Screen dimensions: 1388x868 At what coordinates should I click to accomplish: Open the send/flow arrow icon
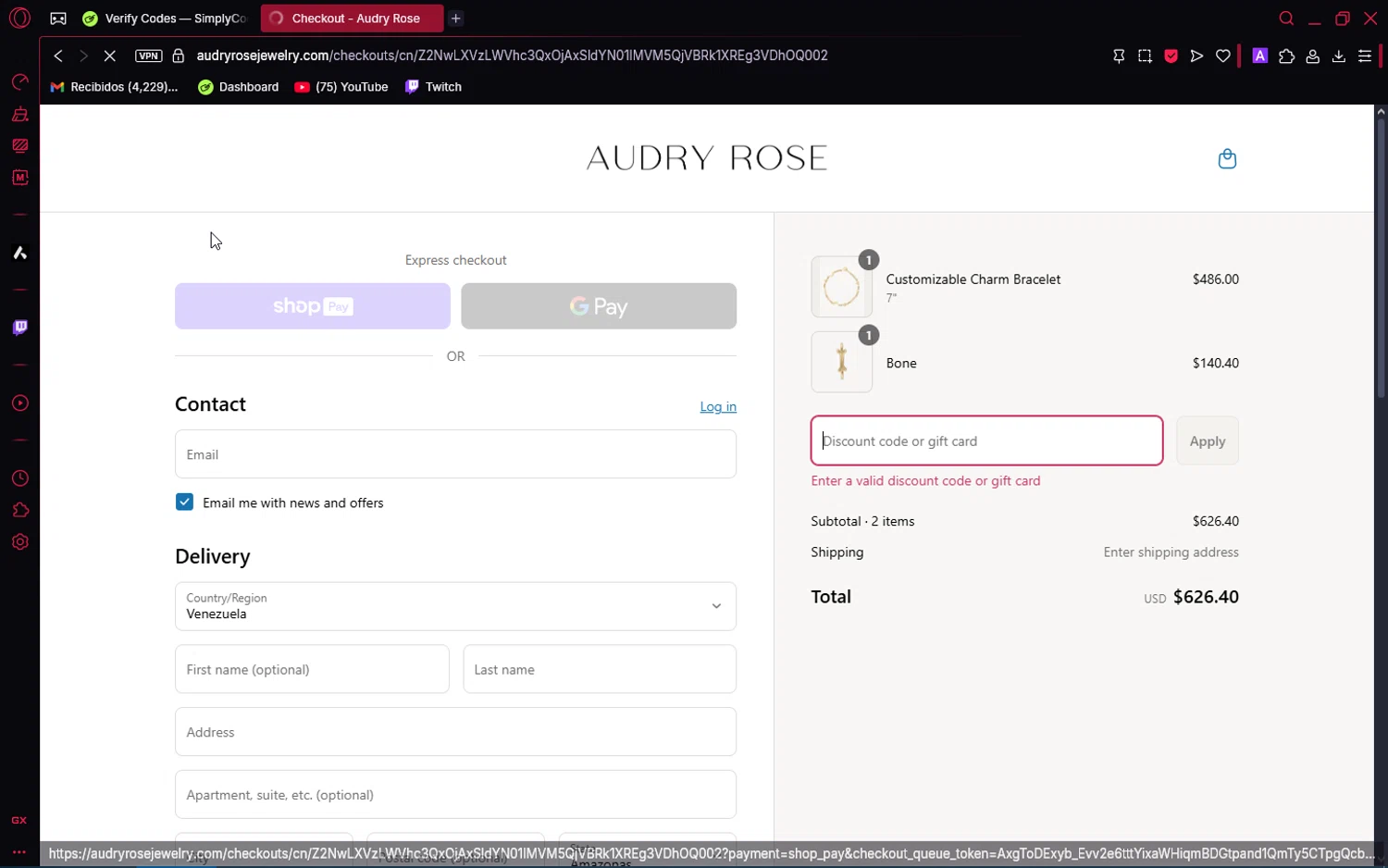pyautogui.click(x=1196, y=56)
